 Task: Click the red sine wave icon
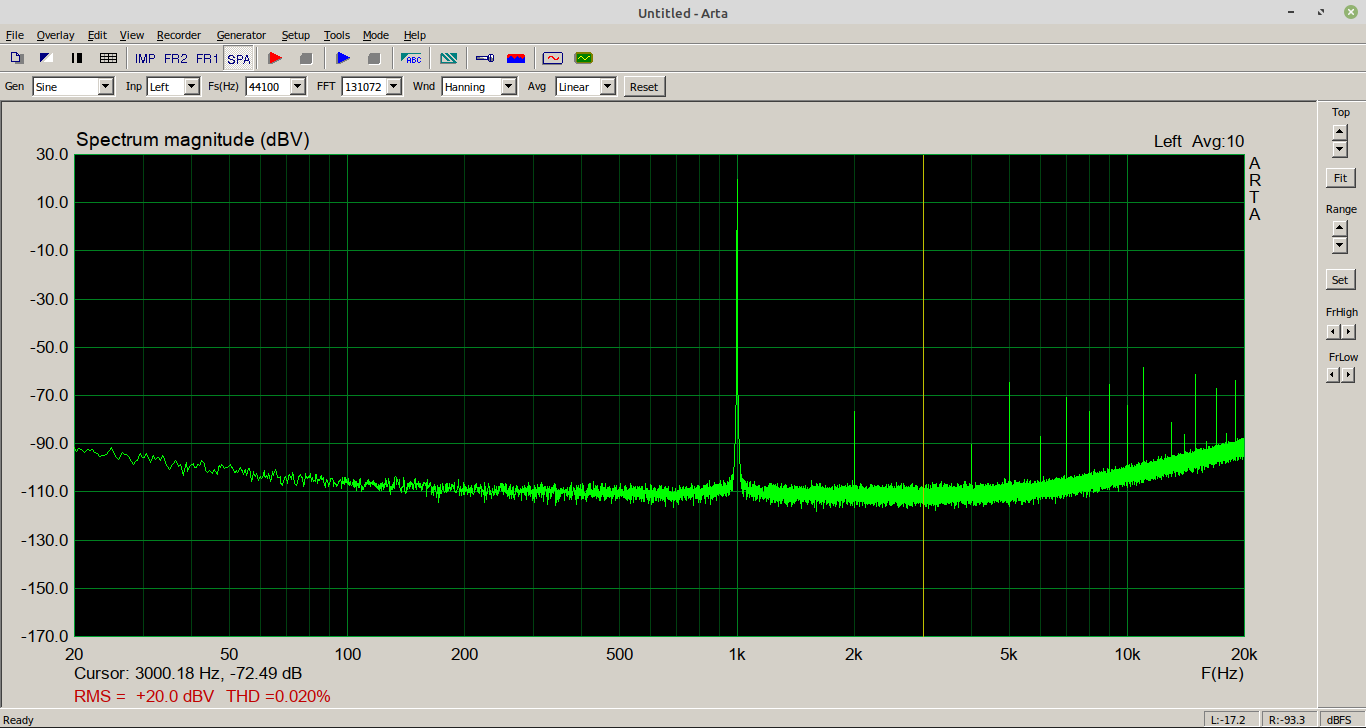tap(553, 58)
